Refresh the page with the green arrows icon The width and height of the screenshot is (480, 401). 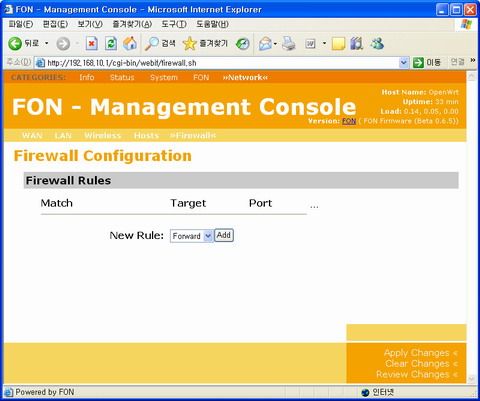tap(111, 43)
